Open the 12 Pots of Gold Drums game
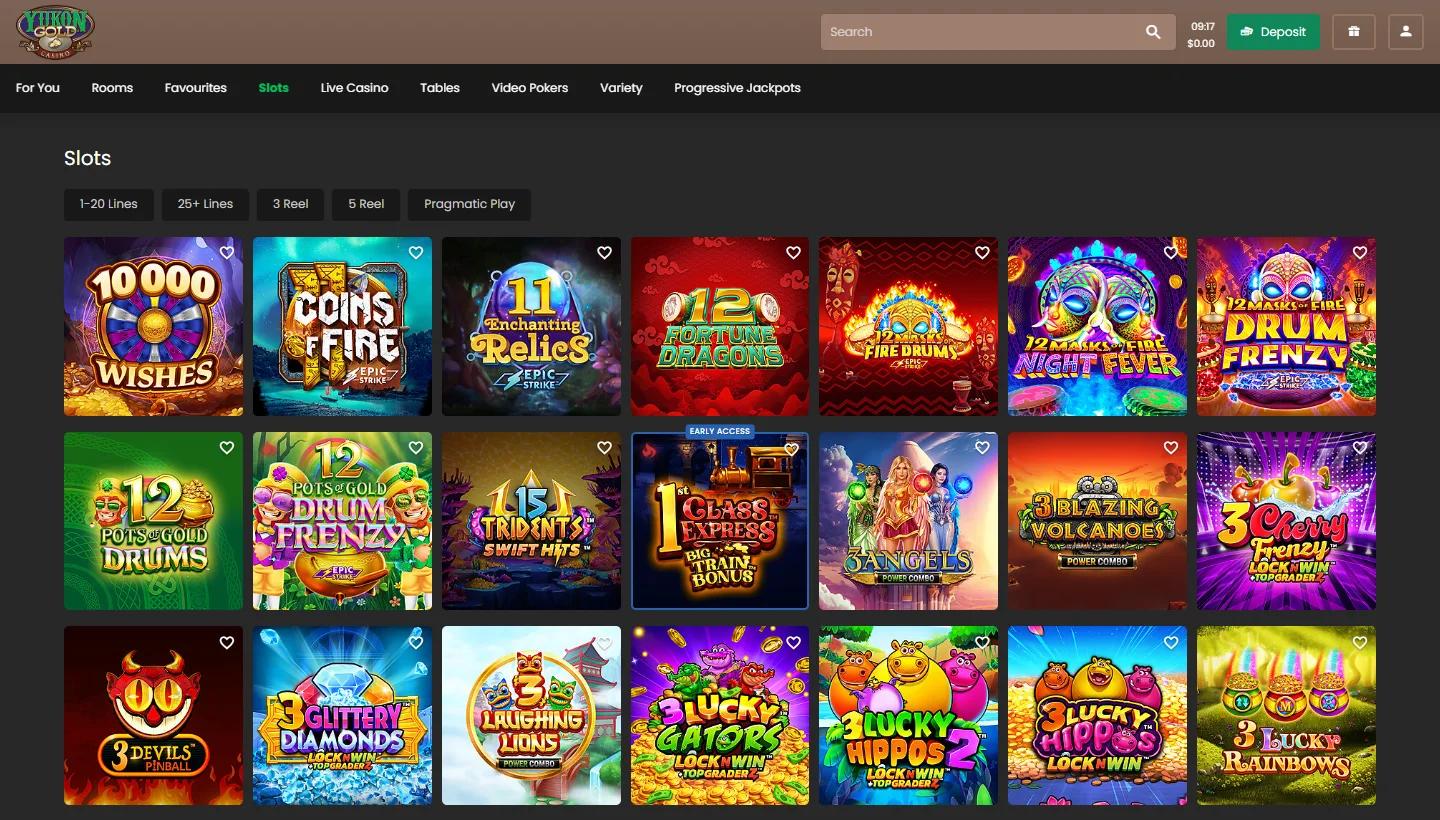This screenshot has width=1440, height=820. (x=153, y=521)
